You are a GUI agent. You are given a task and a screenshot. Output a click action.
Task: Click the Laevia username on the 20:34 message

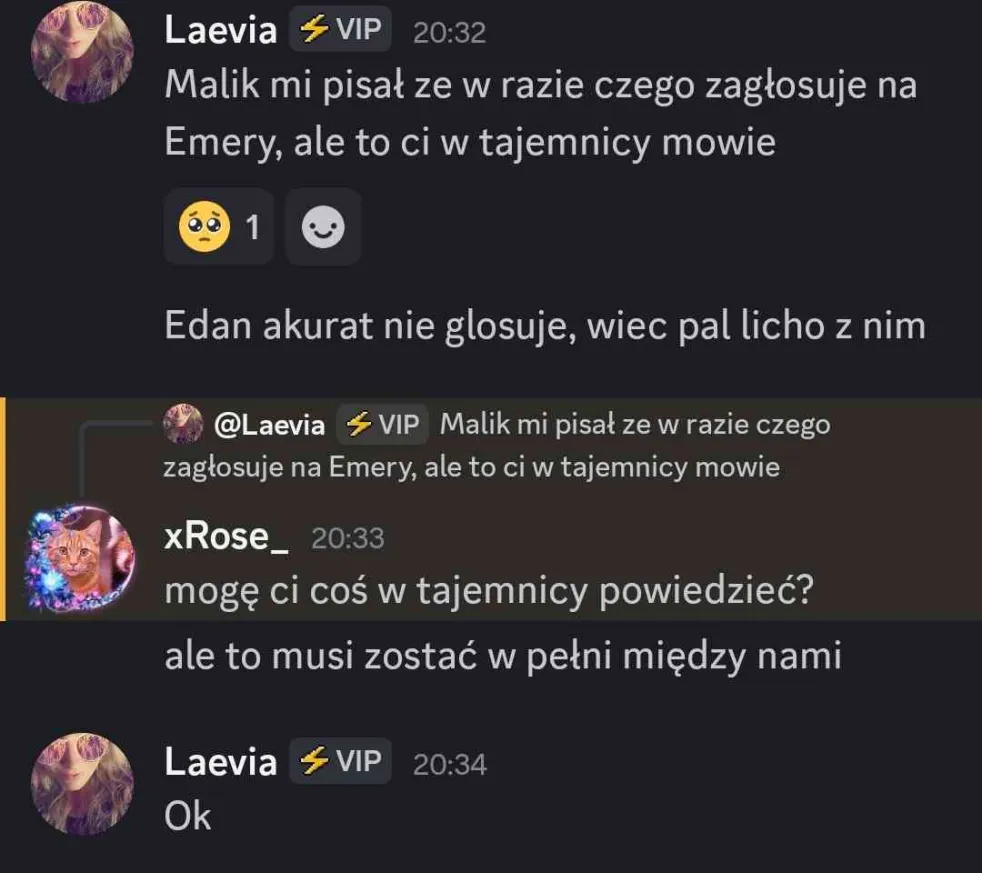point(220,762)
